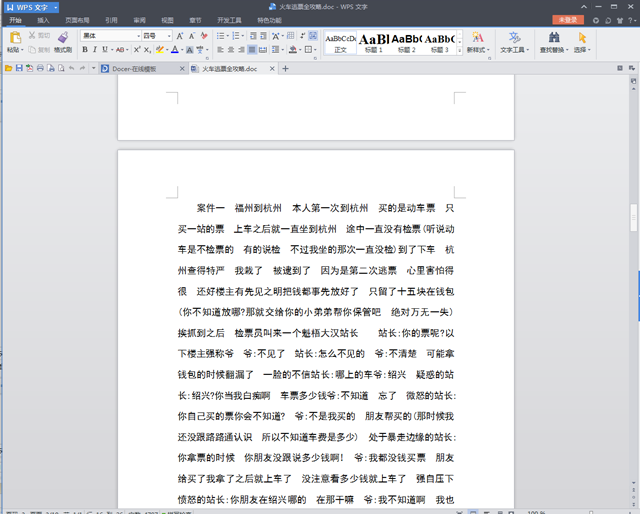The width and height of the screenshot is (640, 514).
Task: Open 查找替换 find and replace
Action: pos(554,42)
